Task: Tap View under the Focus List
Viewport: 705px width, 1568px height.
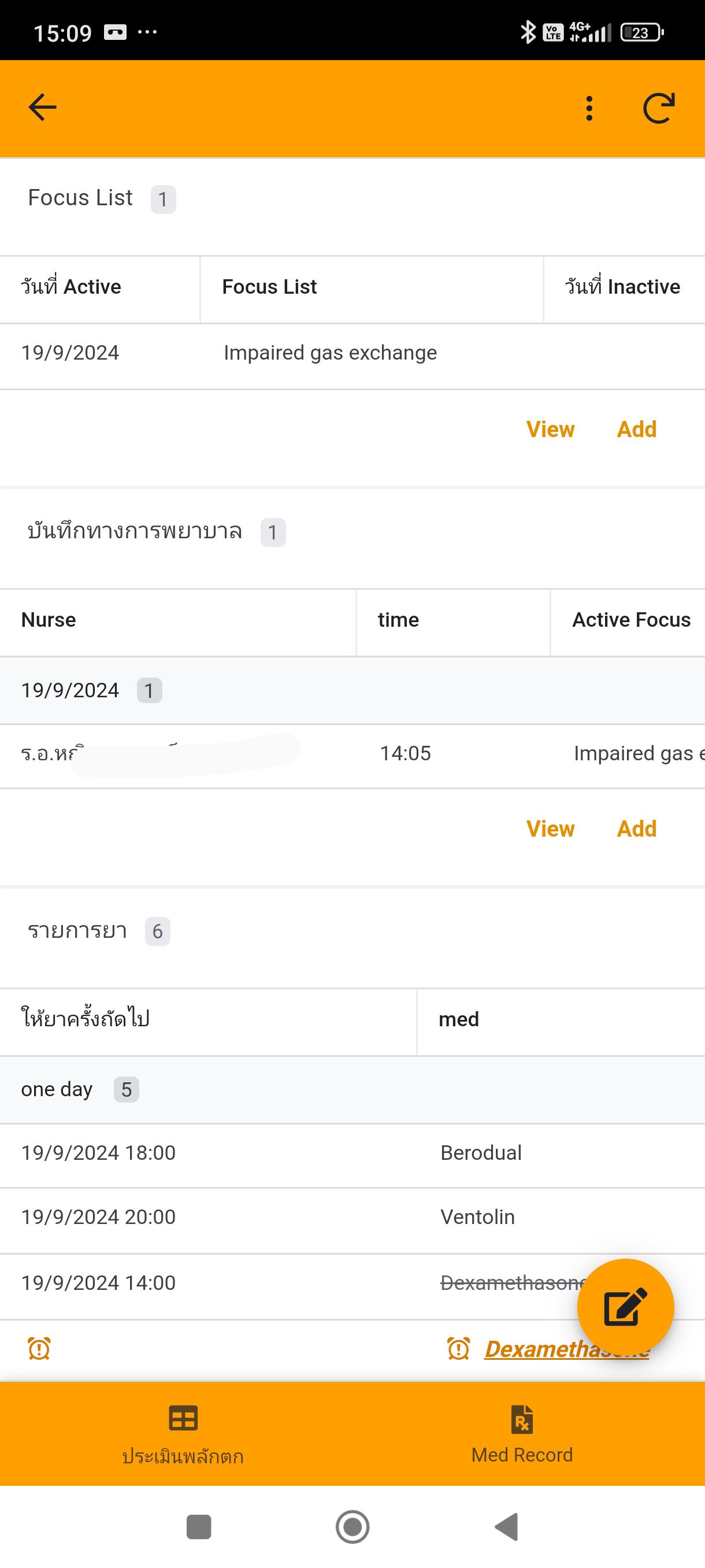Action: [x=550, y=430]
